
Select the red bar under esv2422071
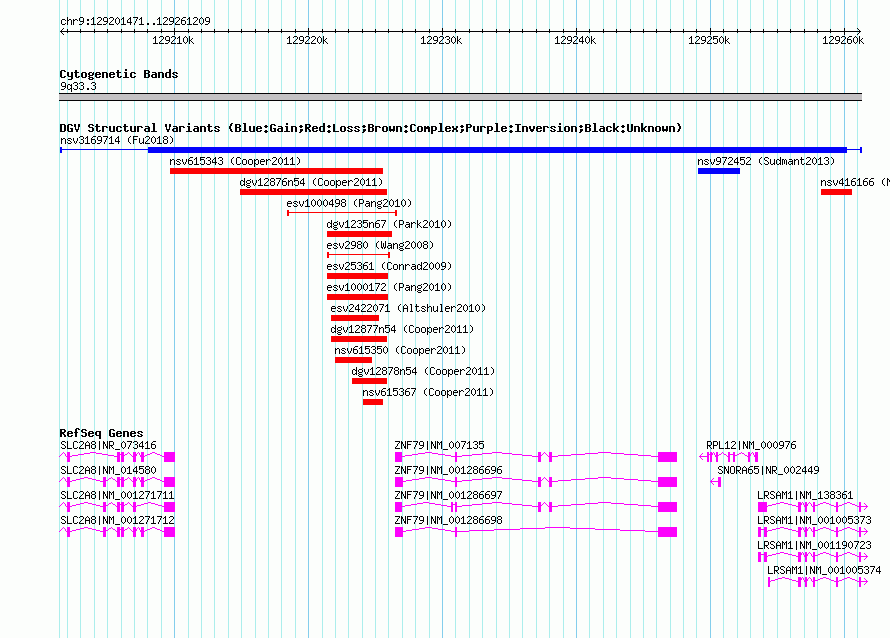pos(355,318)
